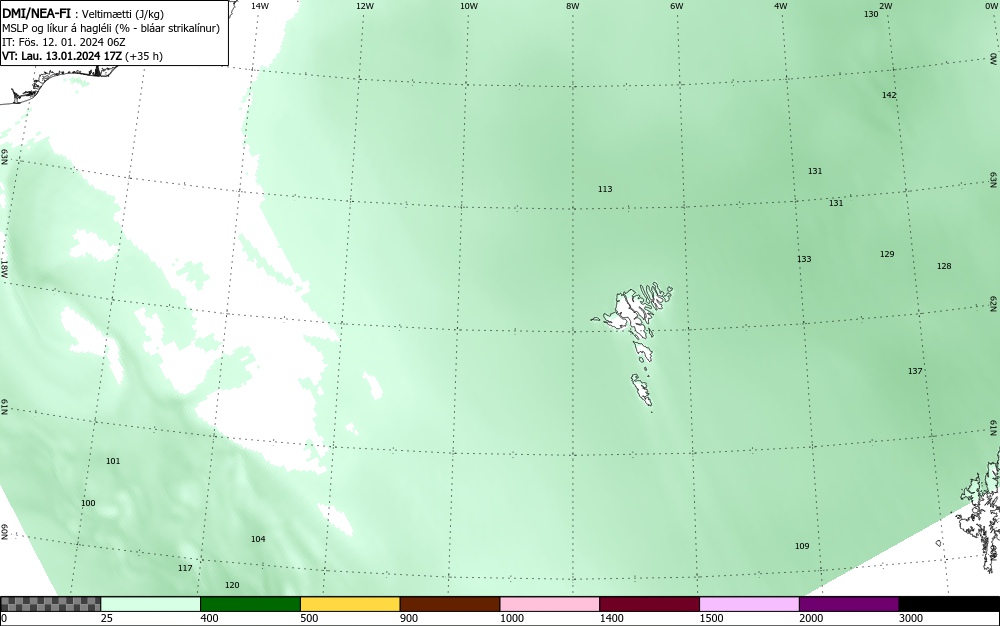The width and height of the screenshot is (1000, 626).
Task: Click the 60N label on left edge
Action: [x=4, y=532]
